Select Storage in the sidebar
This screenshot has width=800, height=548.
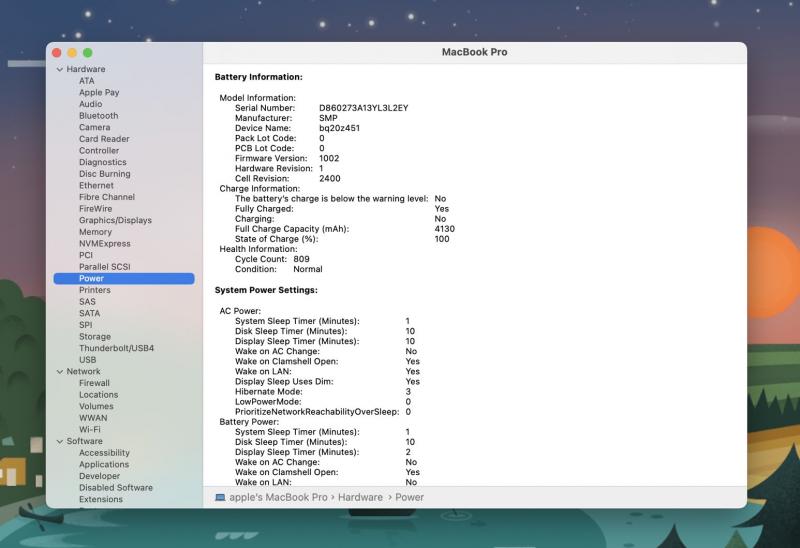point(95,337)
